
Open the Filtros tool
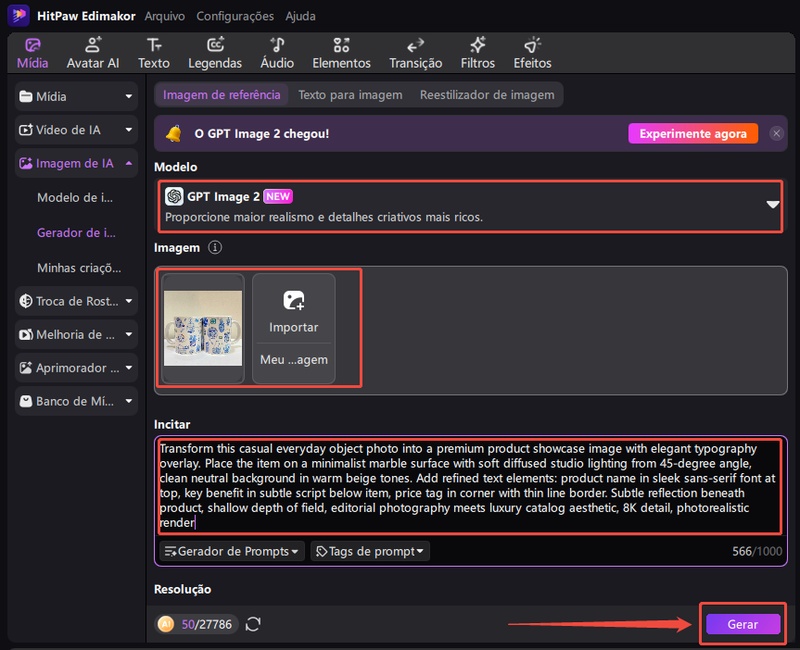point(478,54)
